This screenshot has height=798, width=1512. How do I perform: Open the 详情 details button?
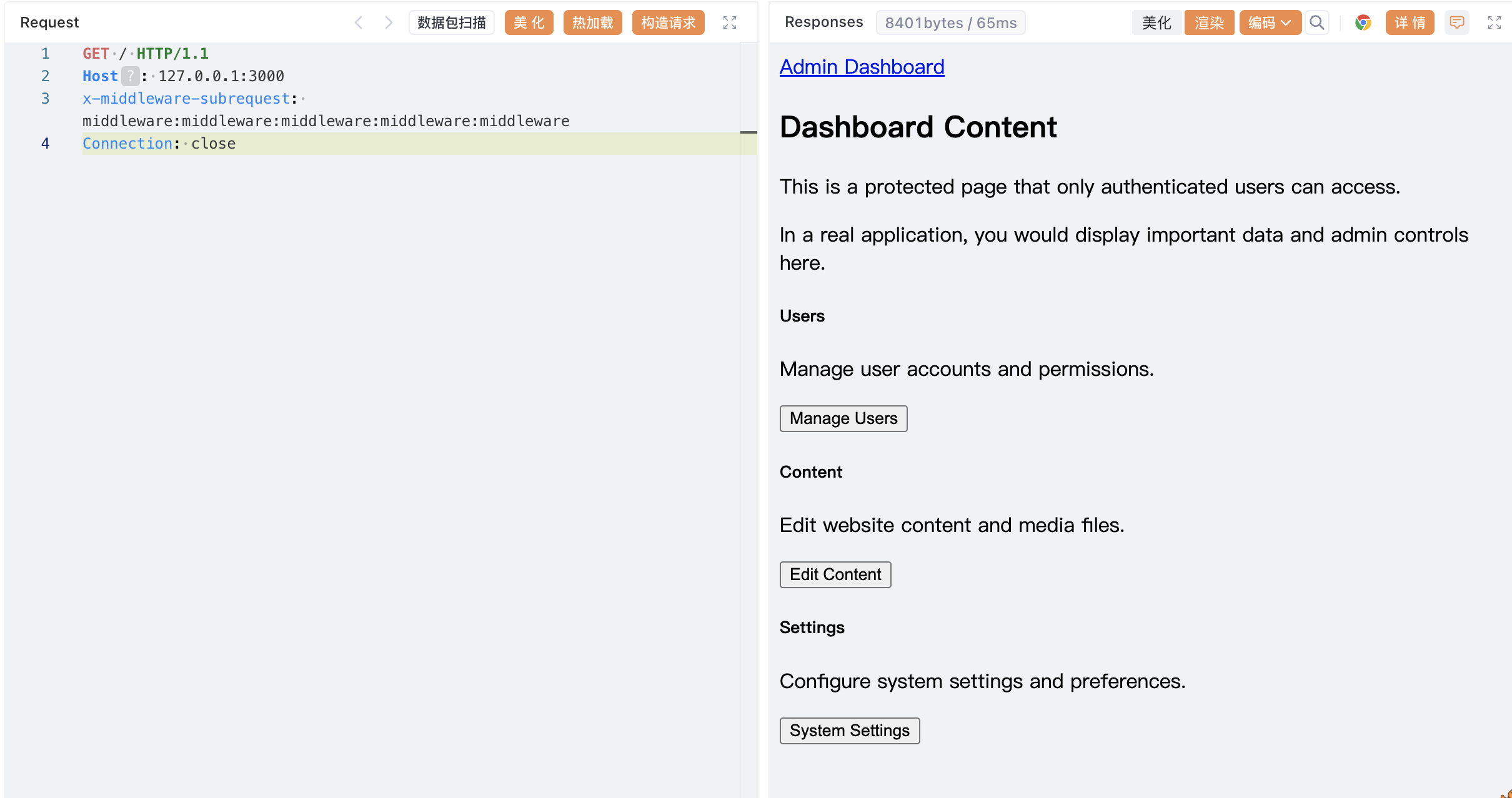[1409, 22]
